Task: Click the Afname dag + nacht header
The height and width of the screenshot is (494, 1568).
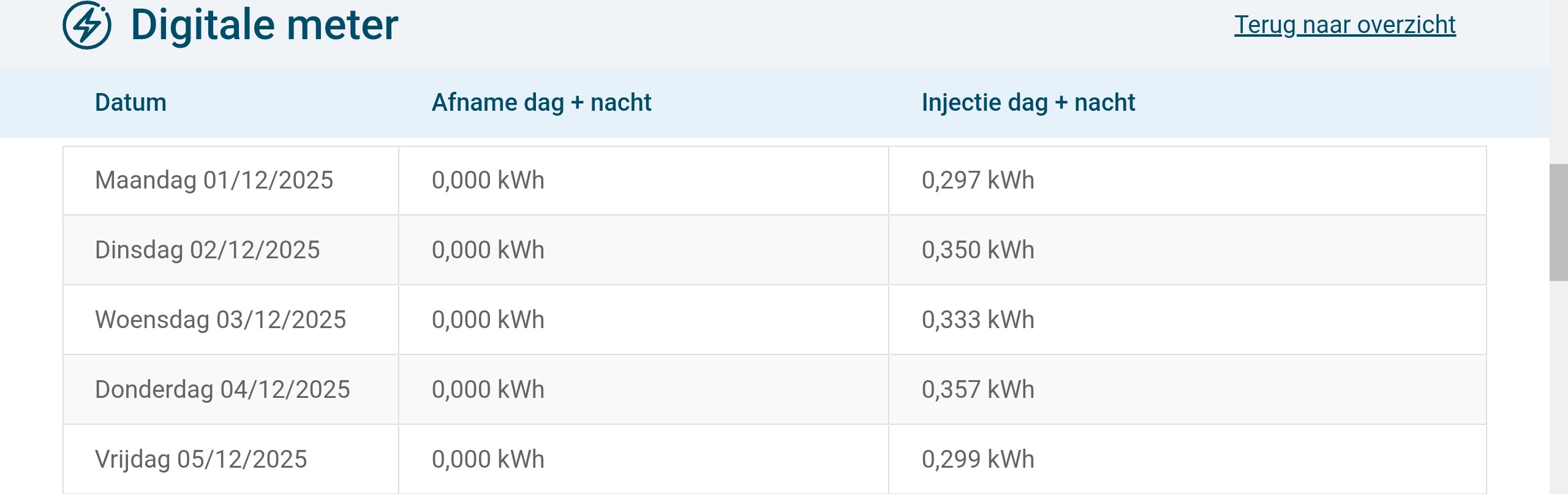Action: click(541, 102)
